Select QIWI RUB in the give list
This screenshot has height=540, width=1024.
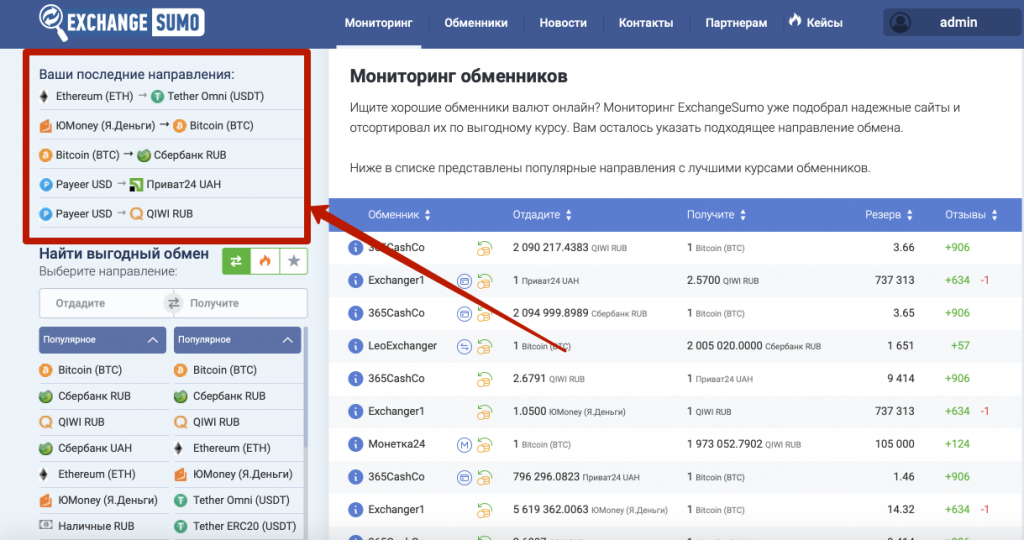pos(72,422)
